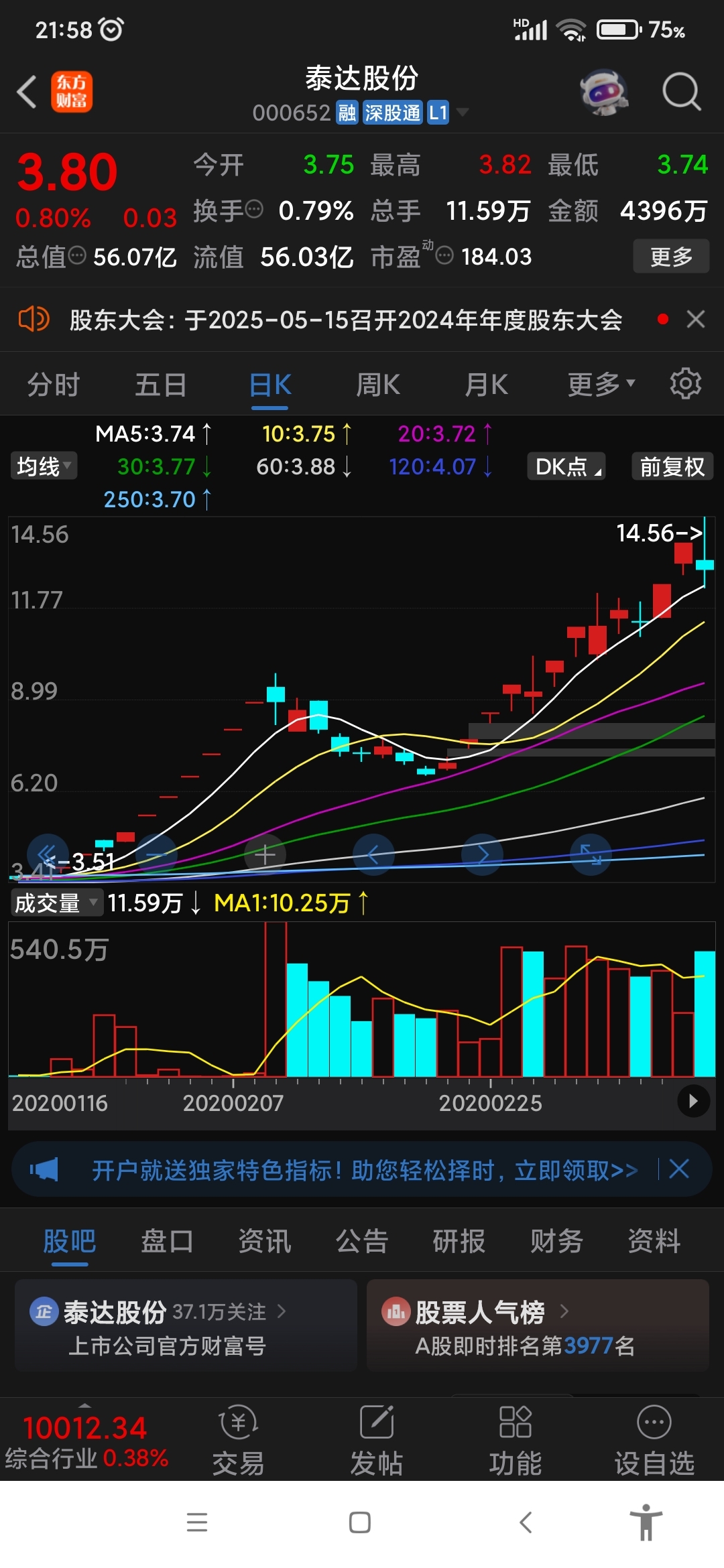Switch to the 盘口 tab
The height and width of the screenshot is (1568, 724).
[x=167, y=1241]
